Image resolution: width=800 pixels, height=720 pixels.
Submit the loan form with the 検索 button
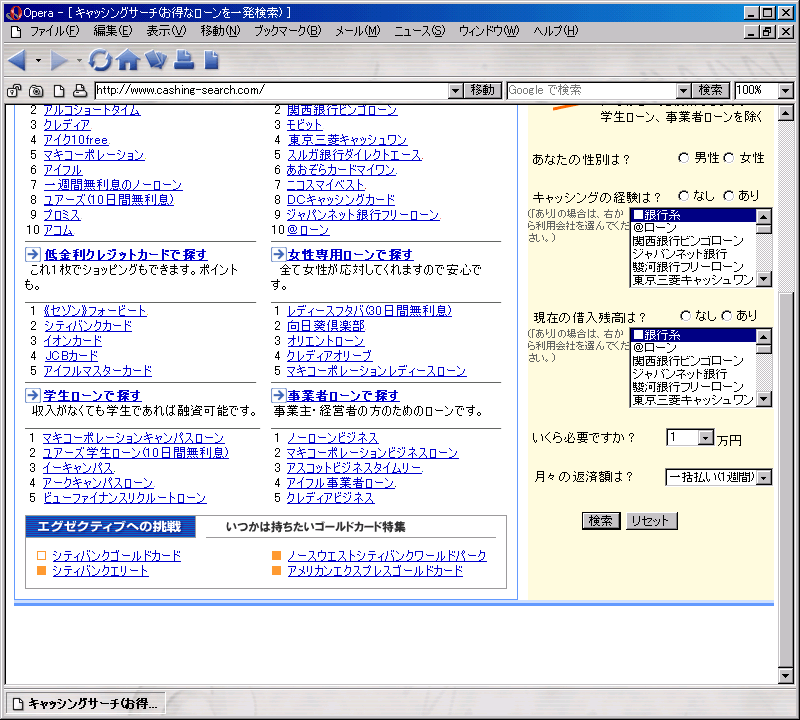pyautogui.click(x=601, y=520)
